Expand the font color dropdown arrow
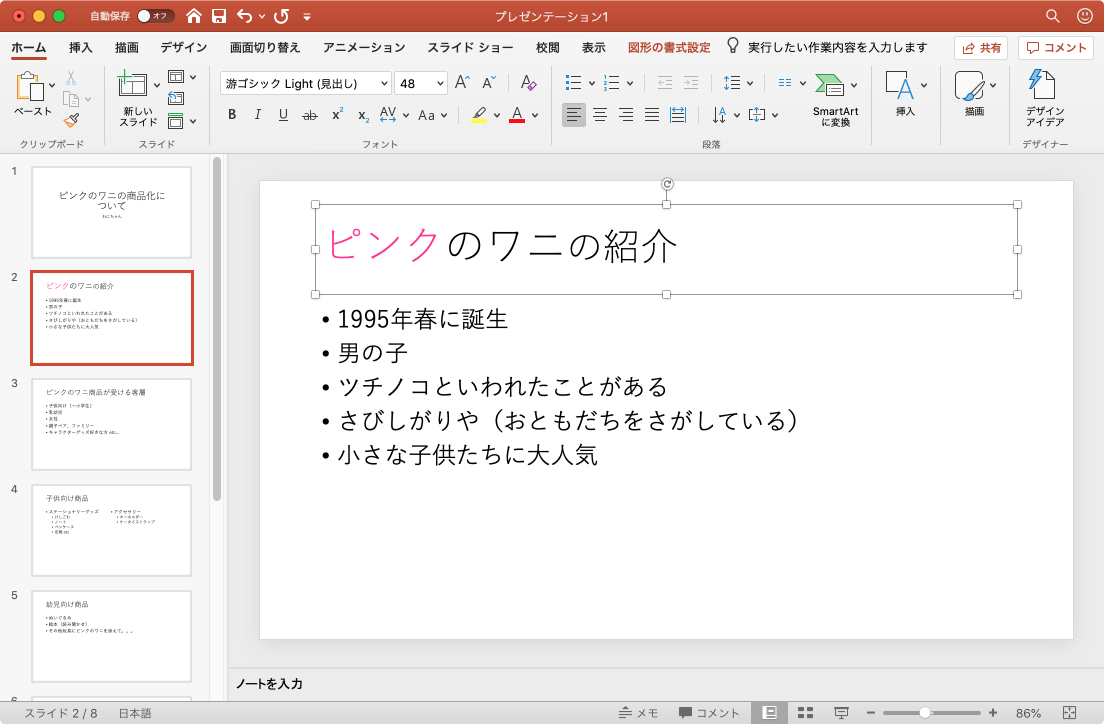 point(535,115)
